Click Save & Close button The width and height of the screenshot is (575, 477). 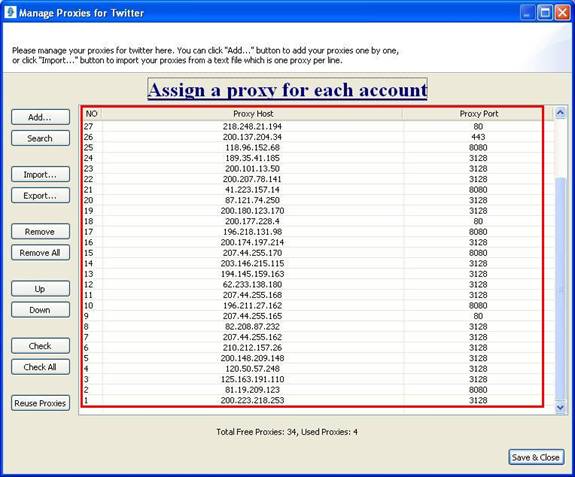(x=536, y=458)
